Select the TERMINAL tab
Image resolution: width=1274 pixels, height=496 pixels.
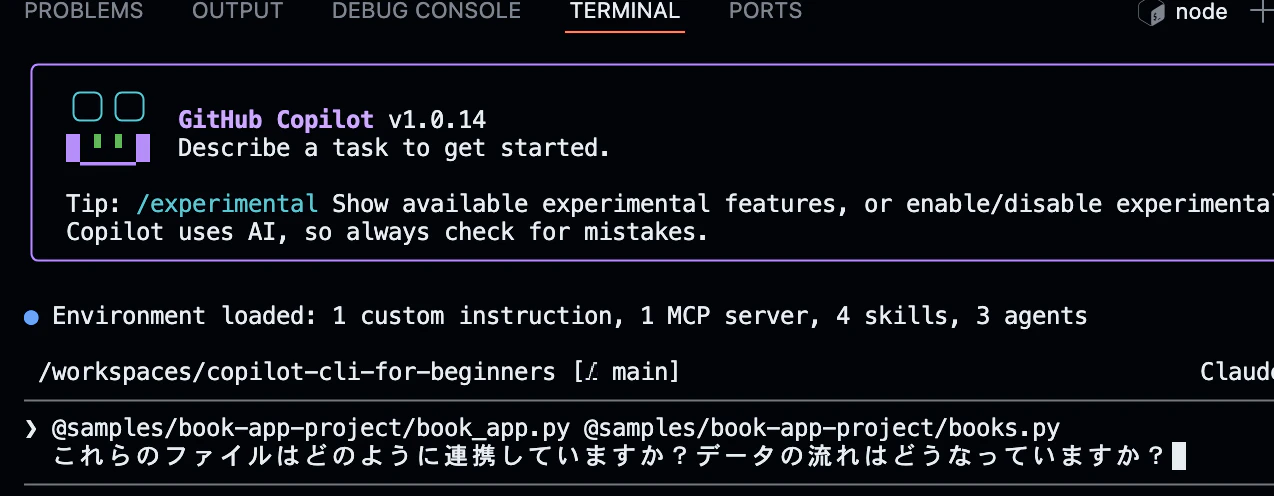625,12
